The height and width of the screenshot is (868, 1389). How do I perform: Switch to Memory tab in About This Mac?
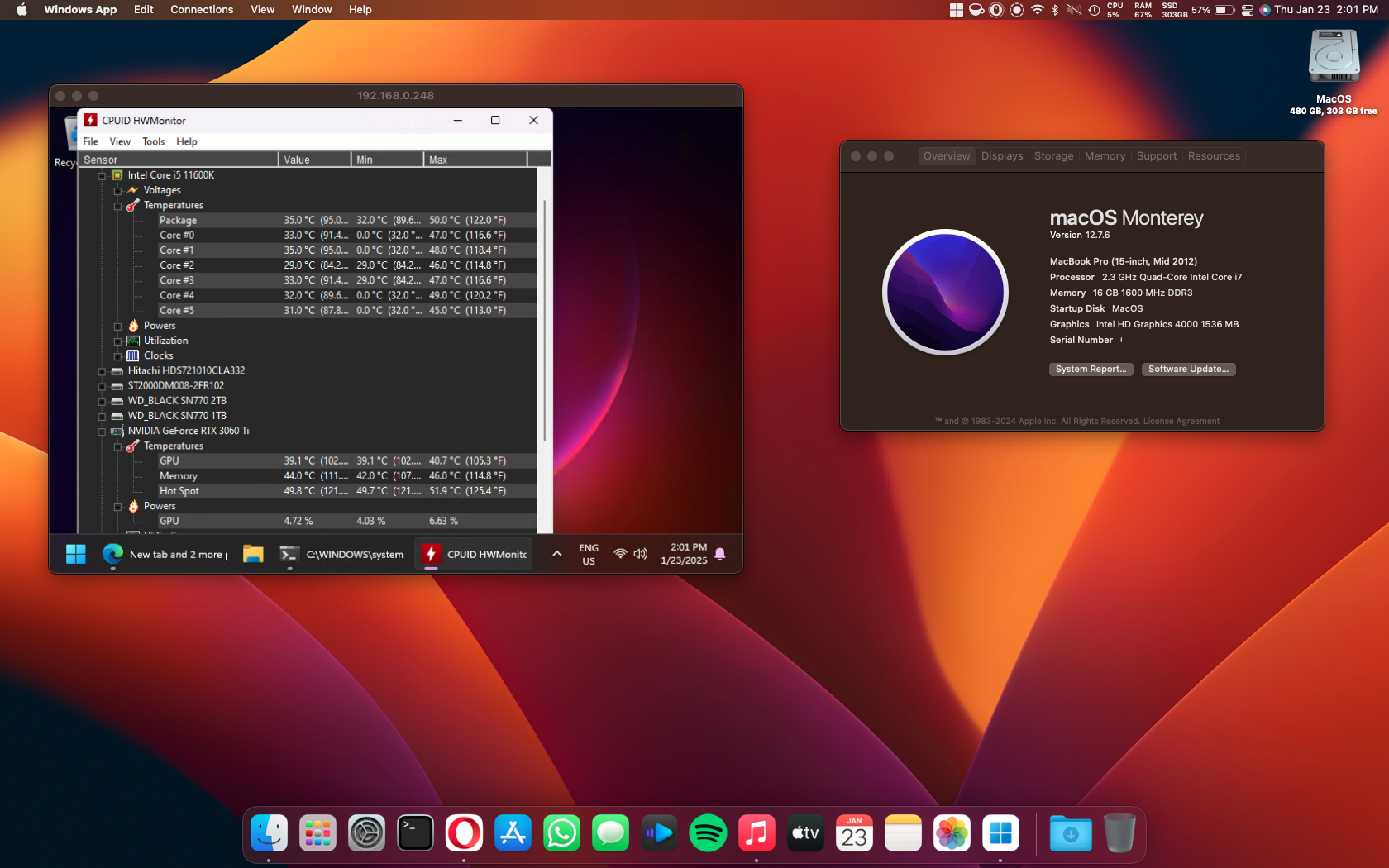click(x=1105, y=156)
